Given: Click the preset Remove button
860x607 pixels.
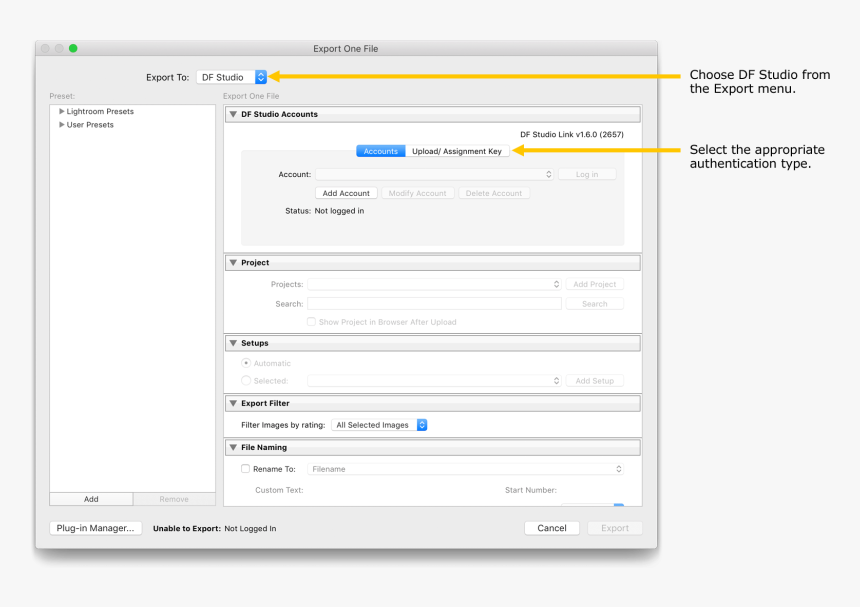Looking at the screenshot, I should [174, 499].
